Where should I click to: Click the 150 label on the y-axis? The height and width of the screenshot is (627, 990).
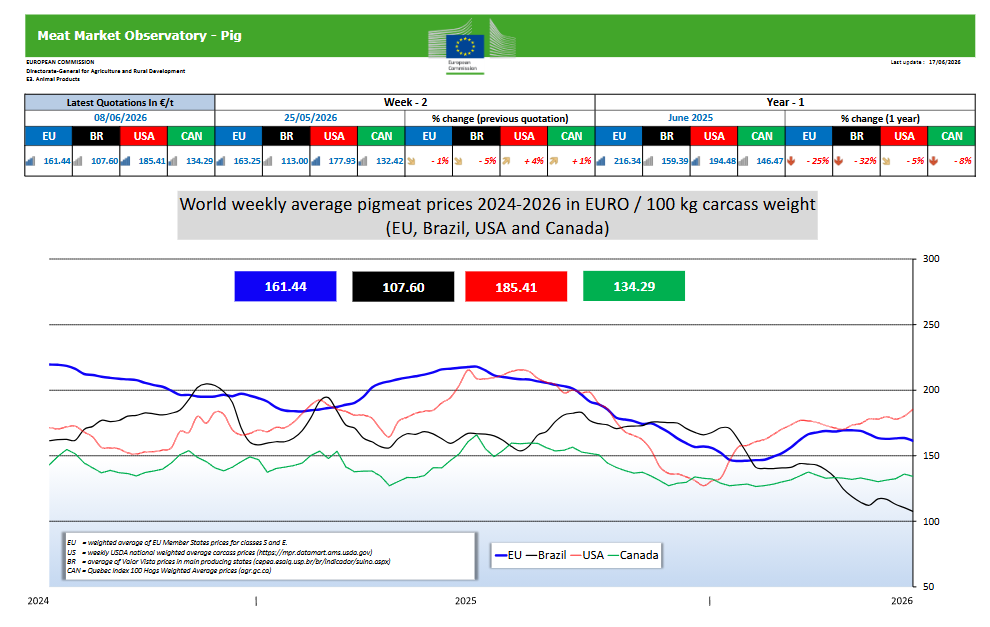pos(931,455)
